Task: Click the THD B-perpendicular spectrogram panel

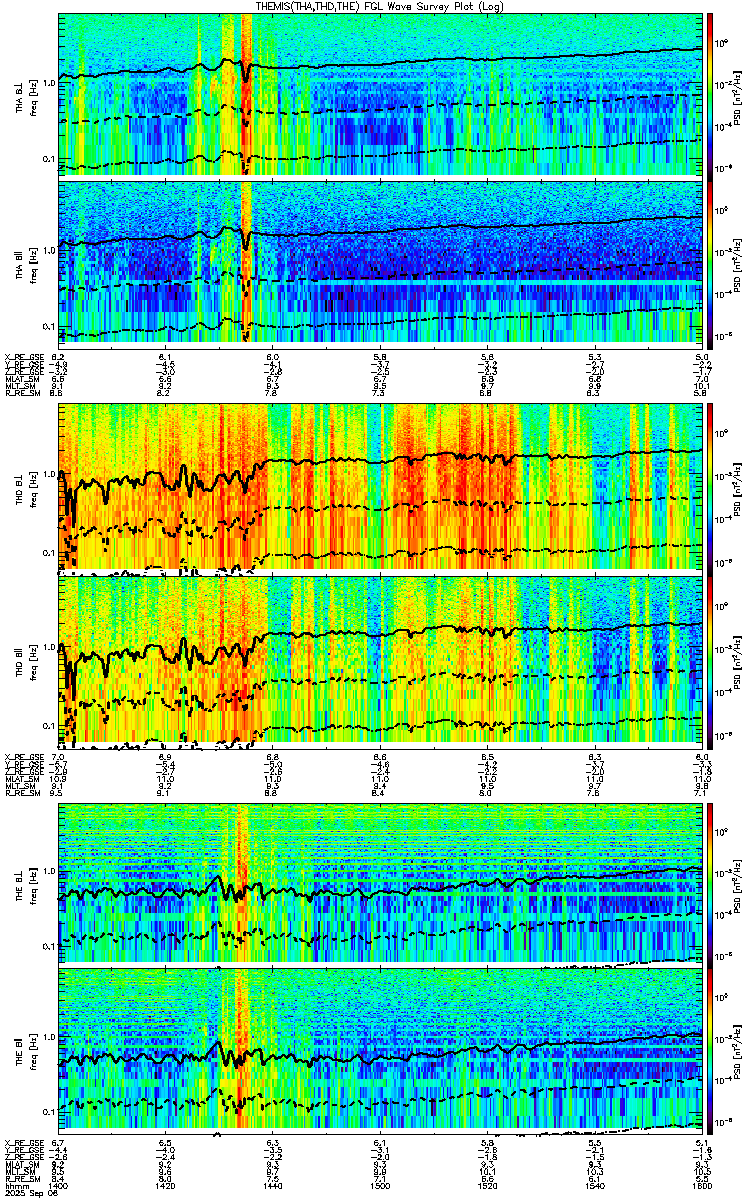Action: (x=380, y=489)
